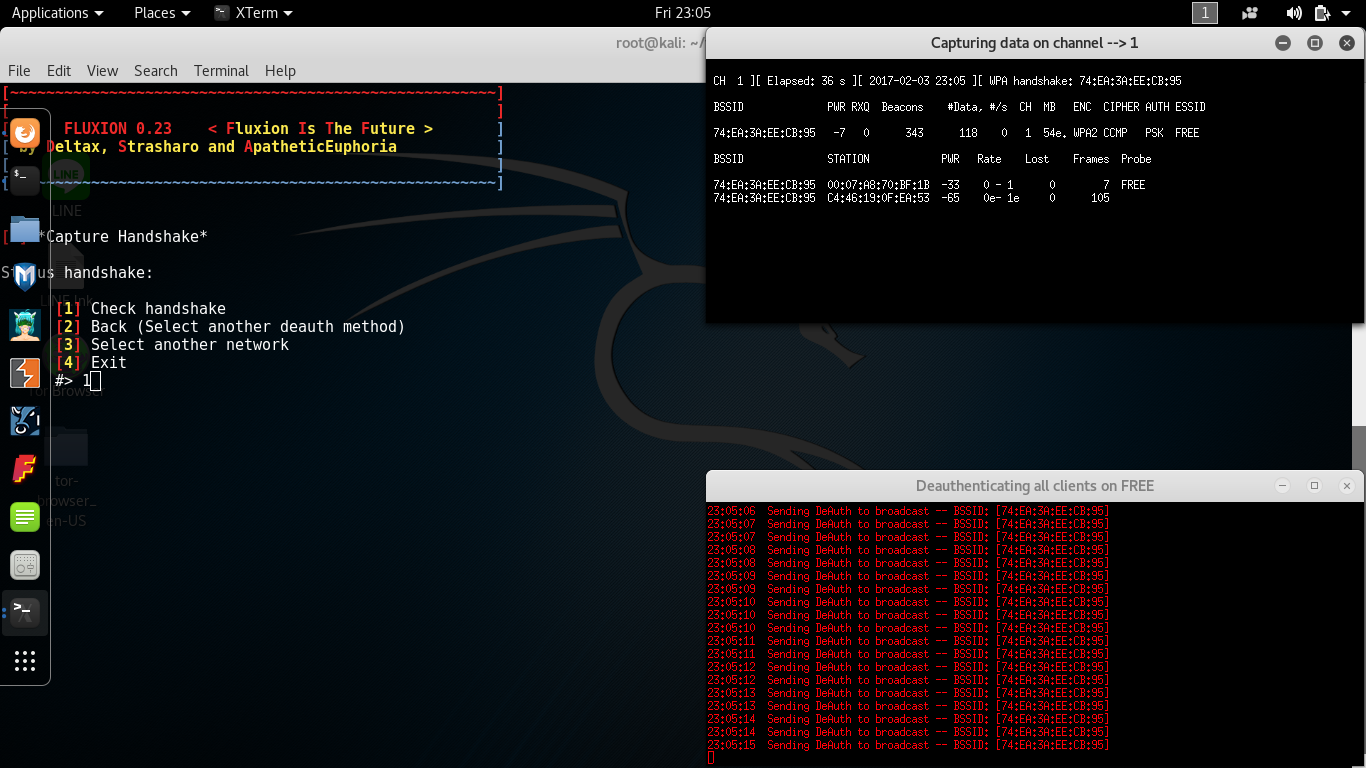Image resolution: width=1366 pixels, height=768 pixels.
Task: Open the volume indicator in top bar
Action: pos(1294,13)
